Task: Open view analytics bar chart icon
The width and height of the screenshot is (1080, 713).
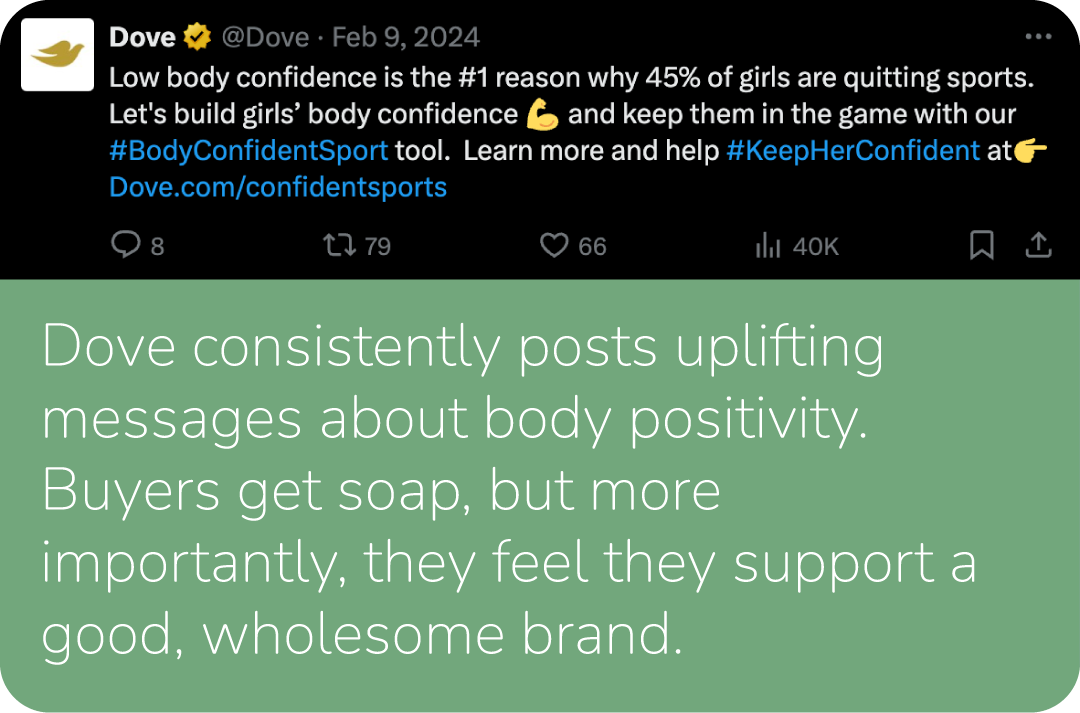Action: 768,246
